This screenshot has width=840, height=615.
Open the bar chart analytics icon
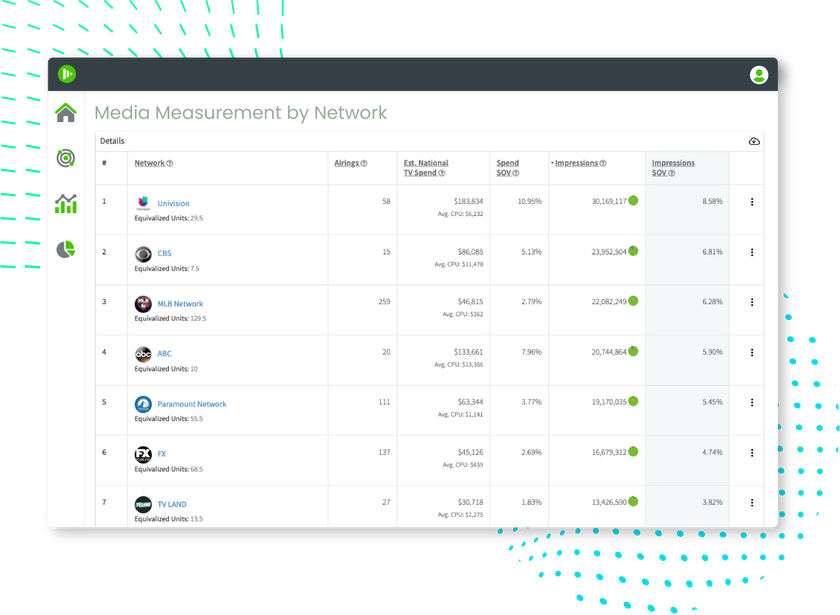66,204
